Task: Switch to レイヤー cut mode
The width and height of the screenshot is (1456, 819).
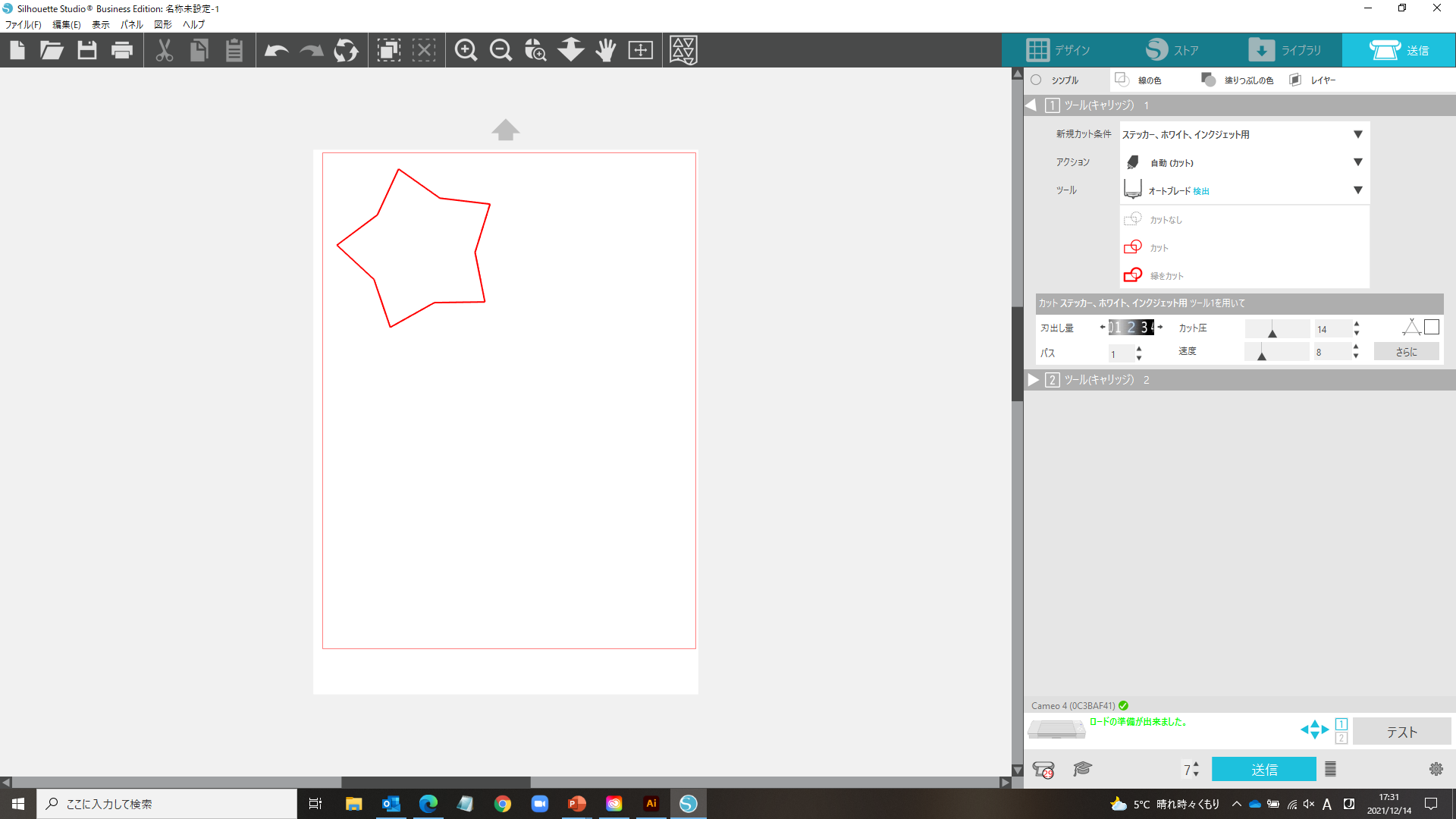Action: click(x=1313, y=80)
